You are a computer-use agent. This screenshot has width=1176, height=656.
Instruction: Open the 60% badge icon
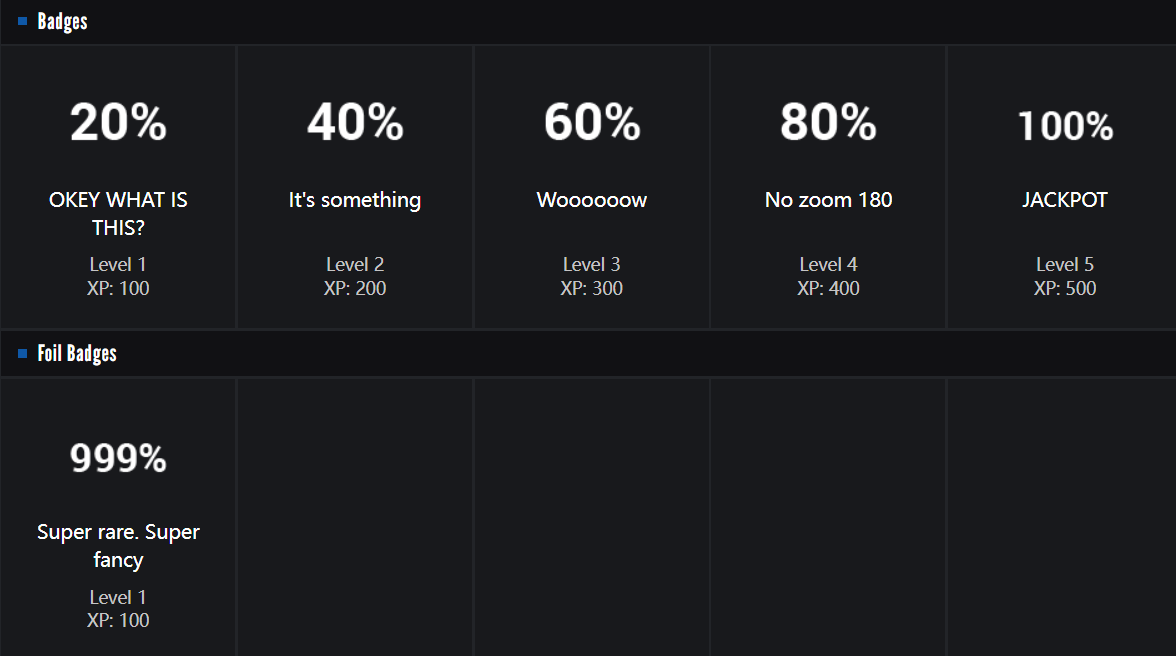pyautogui.click(x=592, y=123)
